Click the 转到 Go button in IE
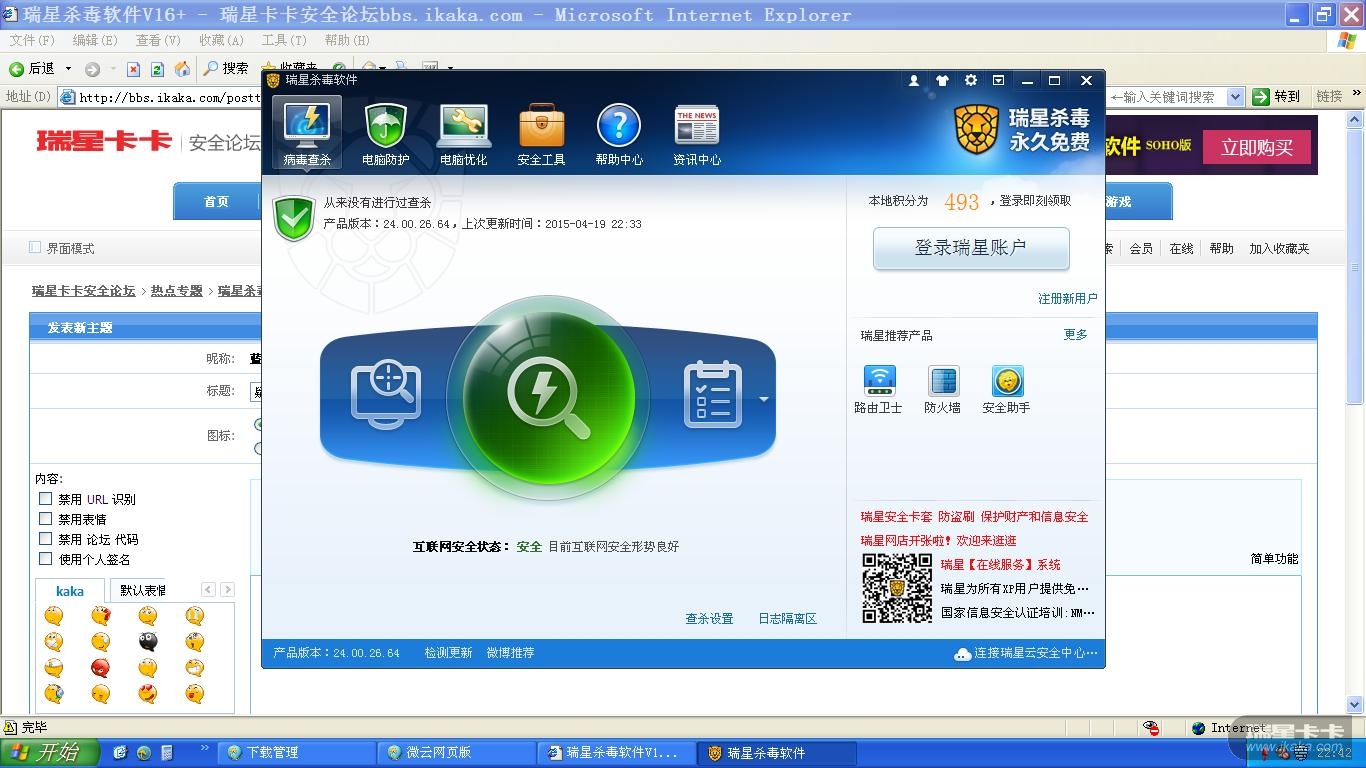 click(1277, 97)
